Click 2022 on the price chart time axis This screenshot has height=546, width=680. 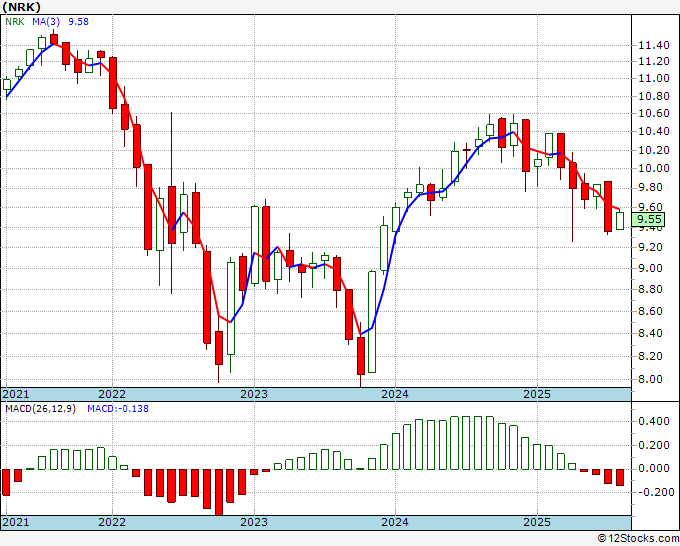(112, 394)
